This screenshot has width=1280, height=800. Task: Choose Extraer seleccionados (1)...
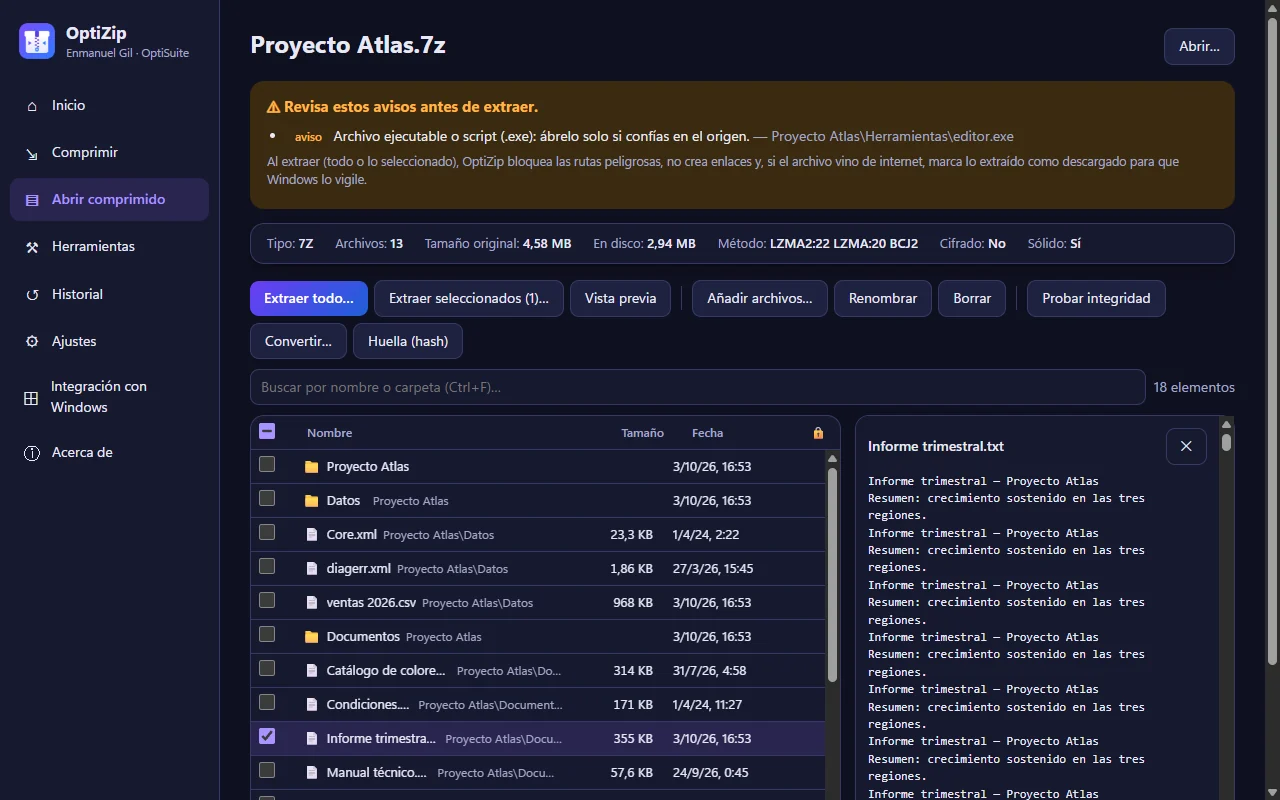click(469, 299)
